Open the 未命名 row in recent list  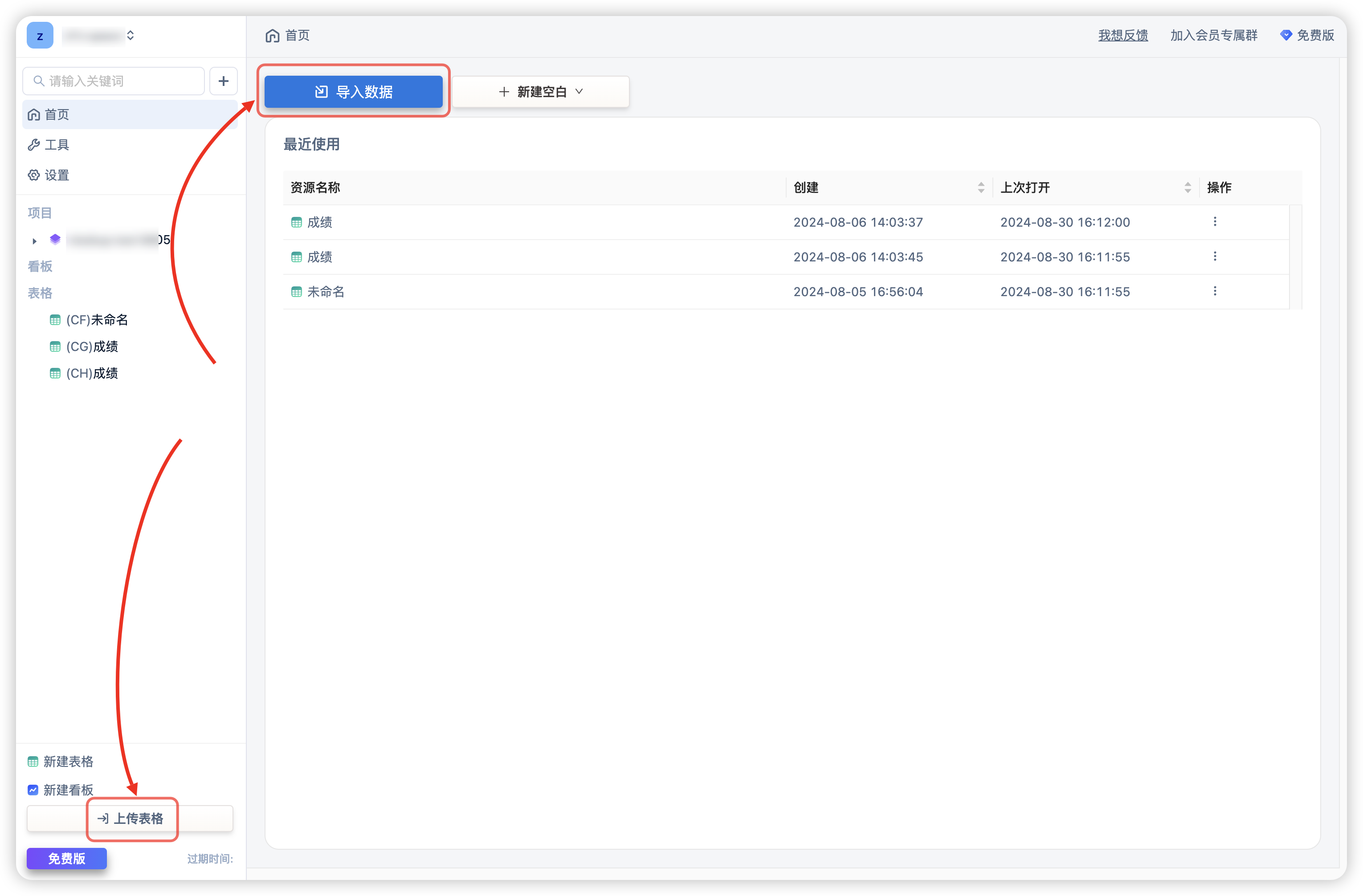click(326, 292)
